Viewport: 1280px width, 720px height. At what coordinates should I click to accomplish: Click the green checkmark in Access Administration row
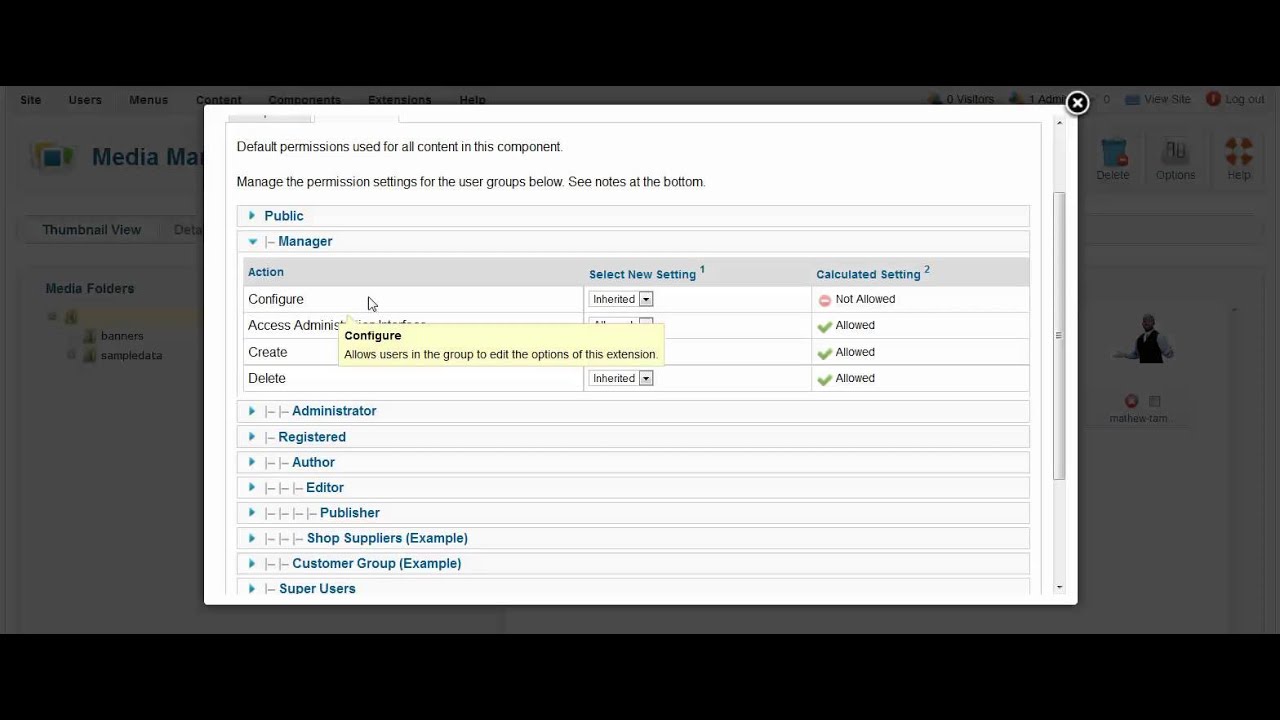tap(824, 326)
